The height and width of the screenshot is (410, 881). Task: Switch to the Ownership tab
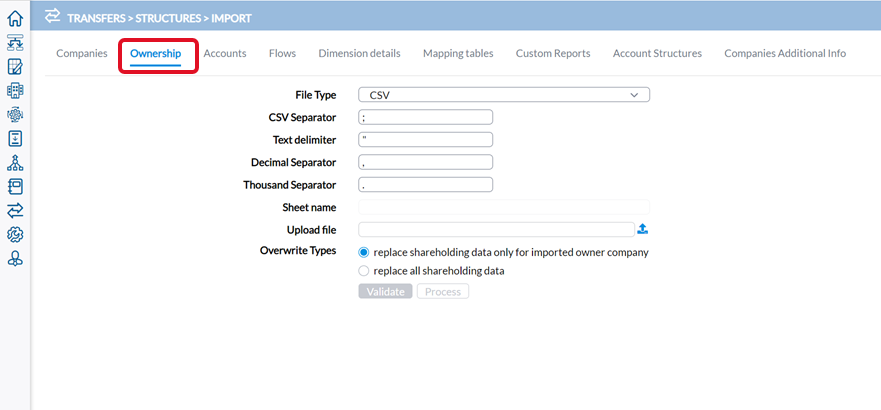[x=156, y=53]
